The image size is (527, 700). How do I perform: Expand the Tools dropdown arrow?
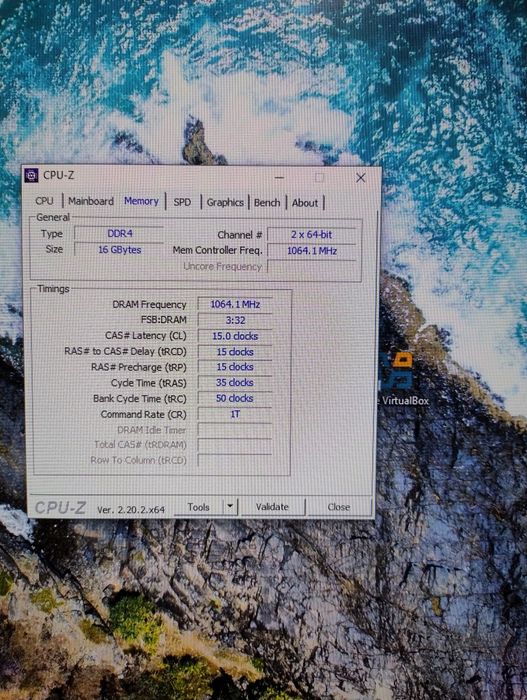tap(230, 507)
